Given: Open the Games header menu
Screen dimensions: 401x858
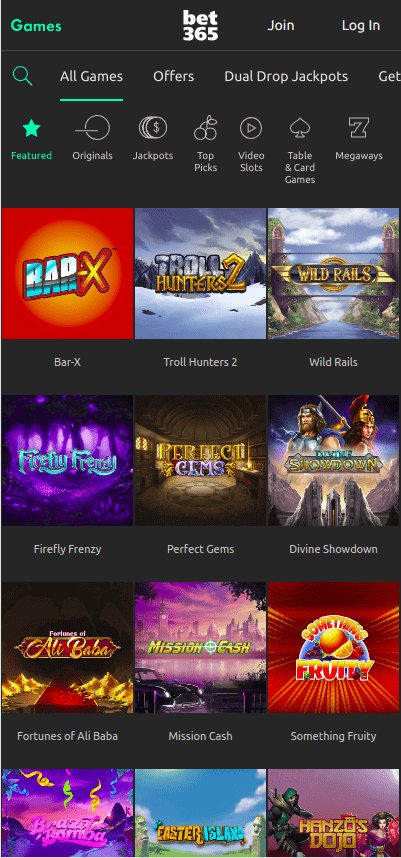Looking at the screenshot, I should pyautogui.click(x=36, y=25).
